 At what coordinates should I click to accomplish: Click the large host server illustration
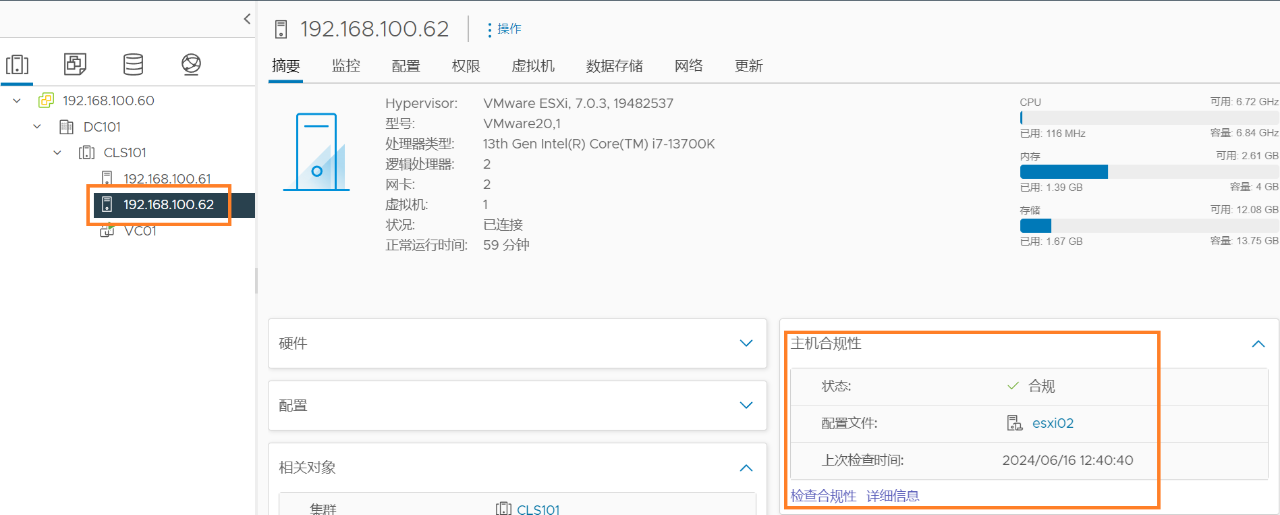316,151
